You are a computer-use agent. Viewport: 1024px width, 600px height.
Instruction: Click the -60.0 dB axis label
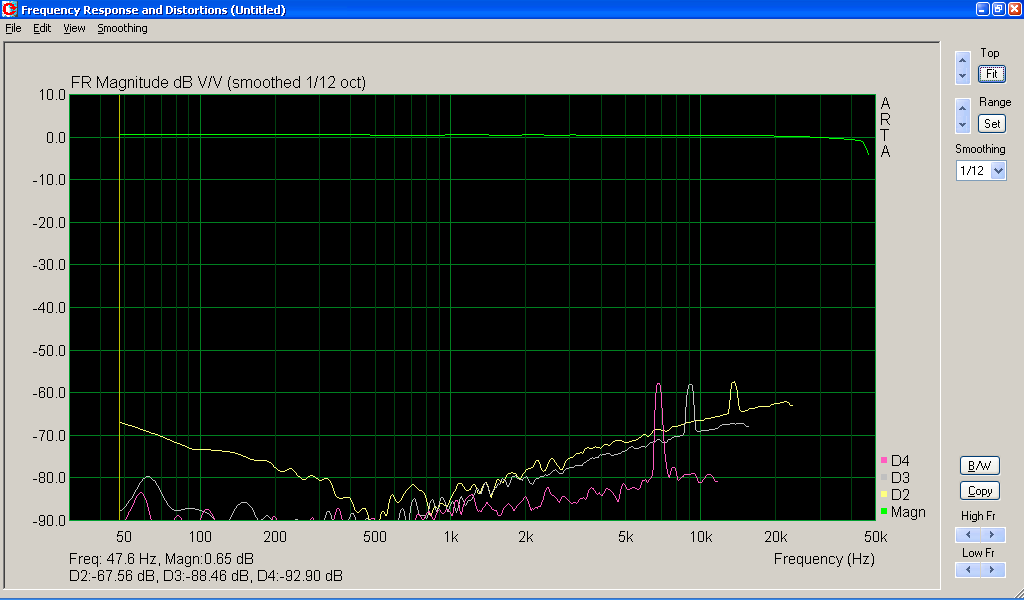[49, 393]
